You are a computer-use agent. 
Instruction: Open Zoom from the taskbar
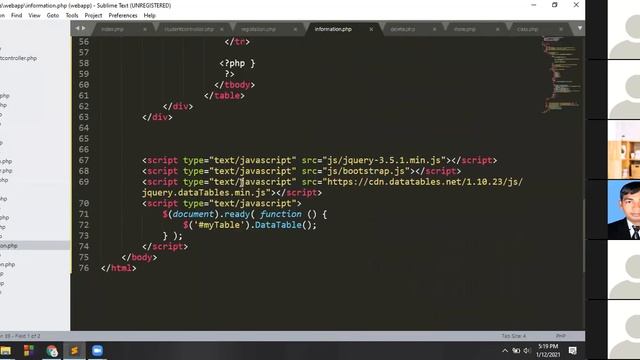point(97,351)
